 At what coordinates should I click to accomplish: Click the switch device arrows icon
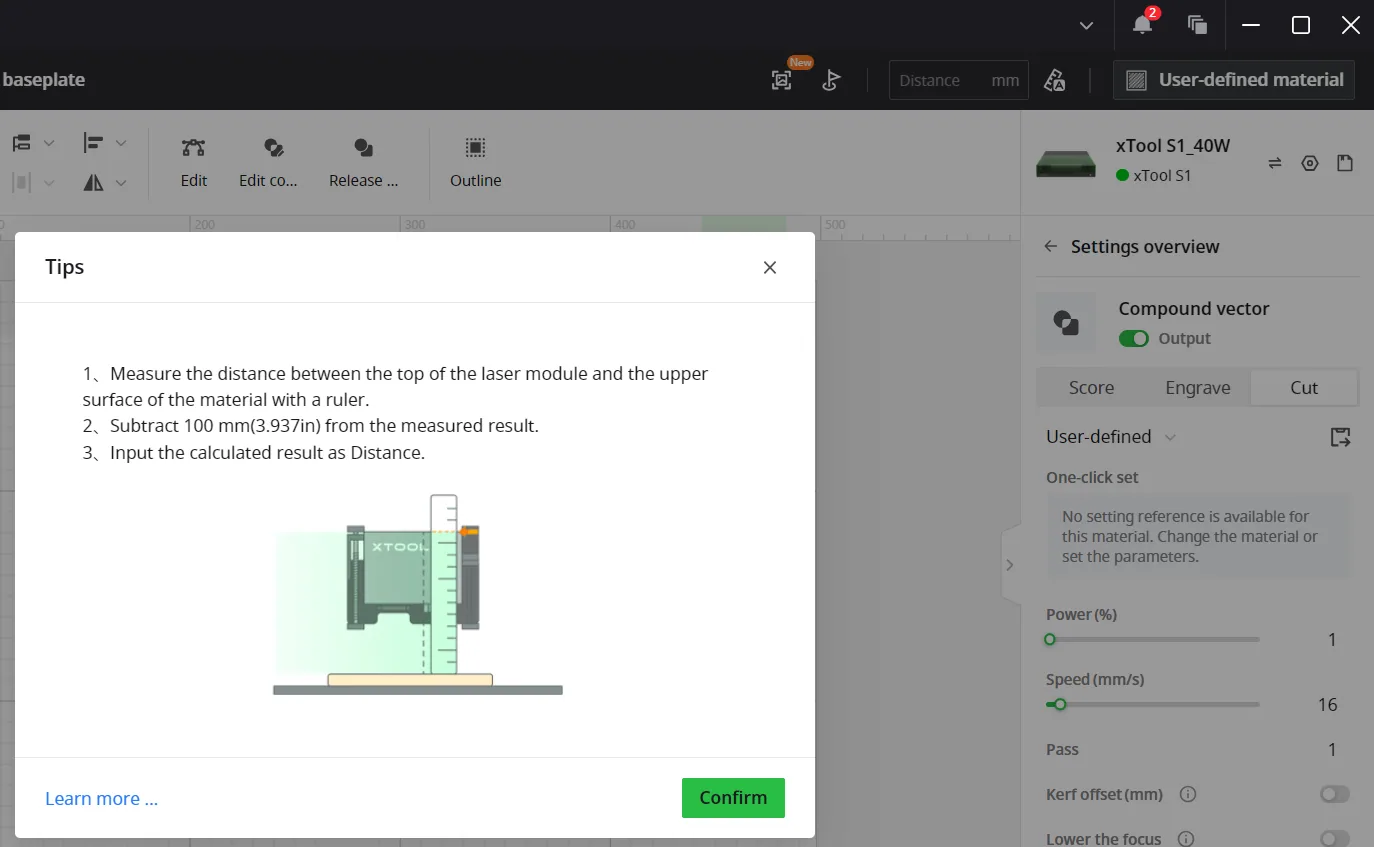[1275, 163]
